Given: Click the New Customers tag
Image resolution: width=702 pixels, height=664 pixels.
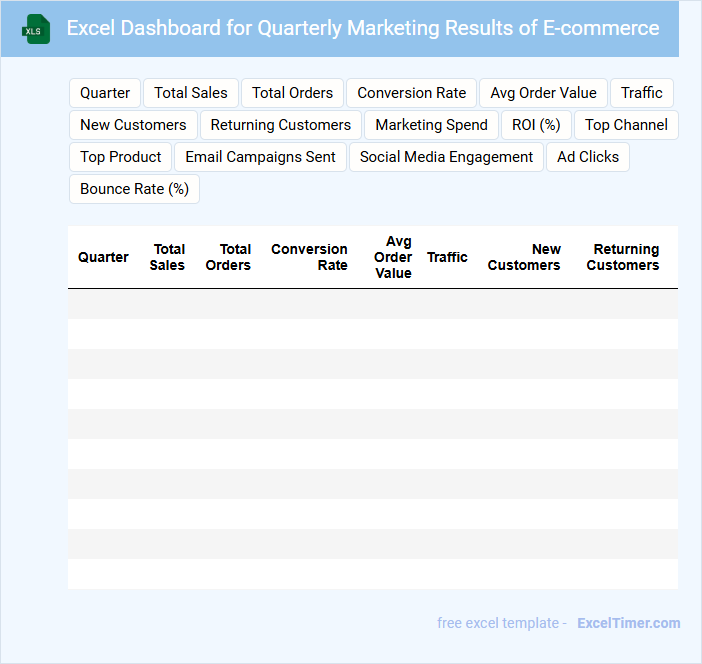Looking at the screenshot, I should click(133, 125).
